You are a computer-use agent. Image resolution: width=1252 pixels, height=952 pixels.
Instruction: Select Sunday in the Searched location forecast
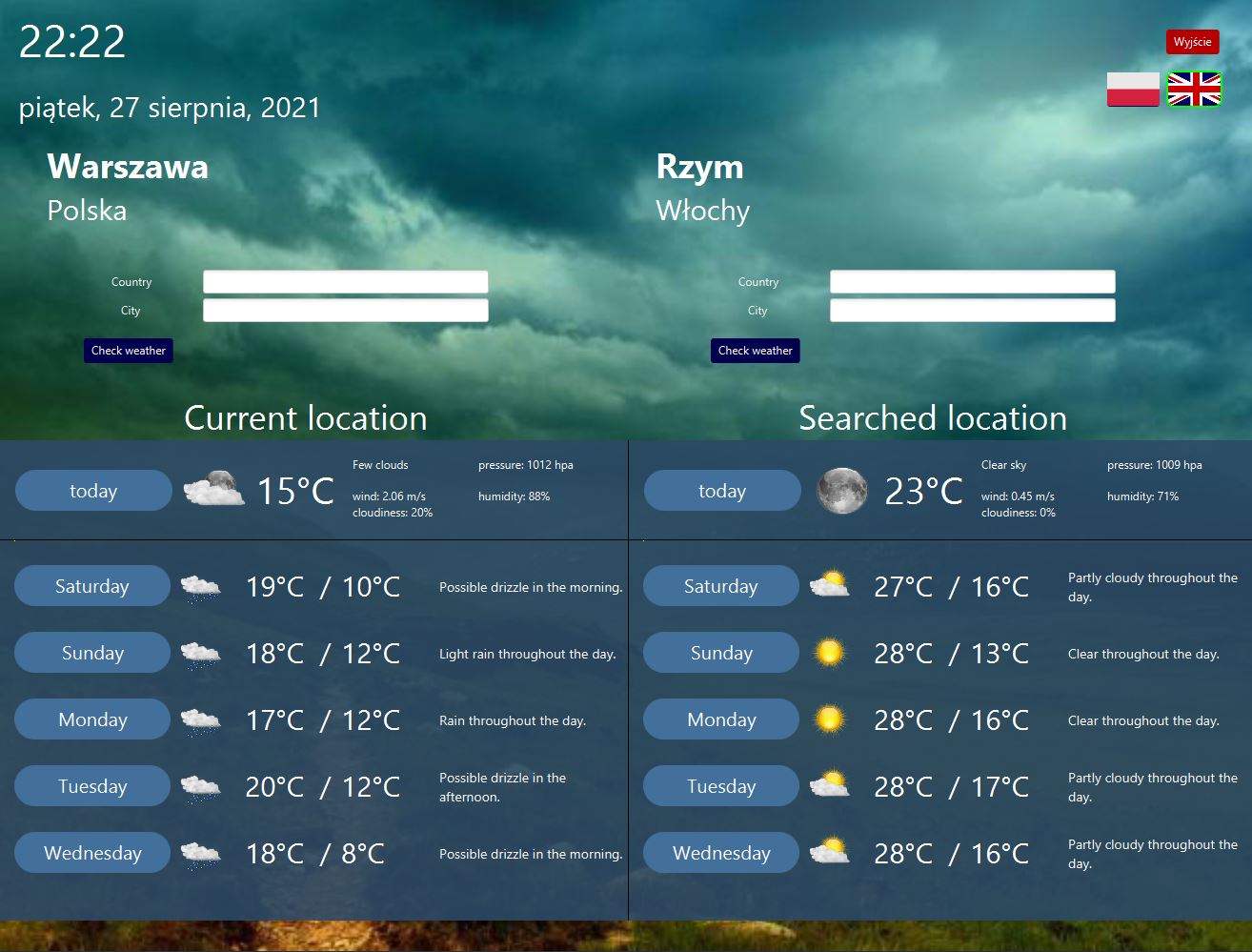coord(721,652)
